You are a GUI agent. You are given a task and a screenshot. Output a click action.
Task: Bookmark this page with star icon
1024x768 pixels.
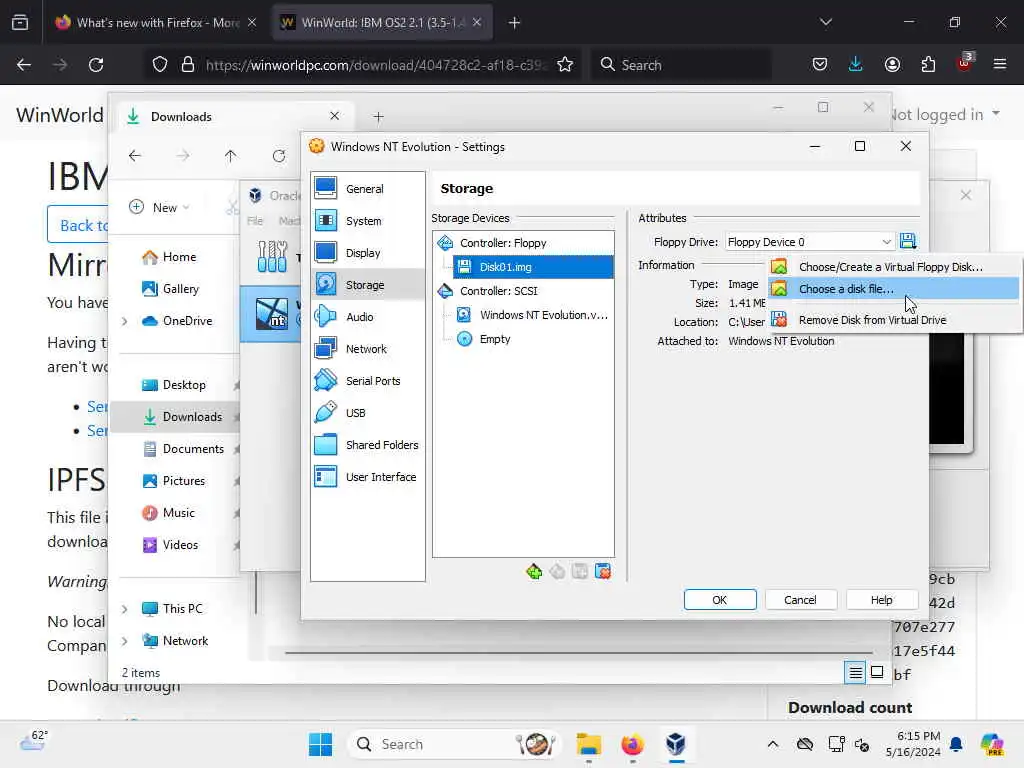[x=565, y=65]
